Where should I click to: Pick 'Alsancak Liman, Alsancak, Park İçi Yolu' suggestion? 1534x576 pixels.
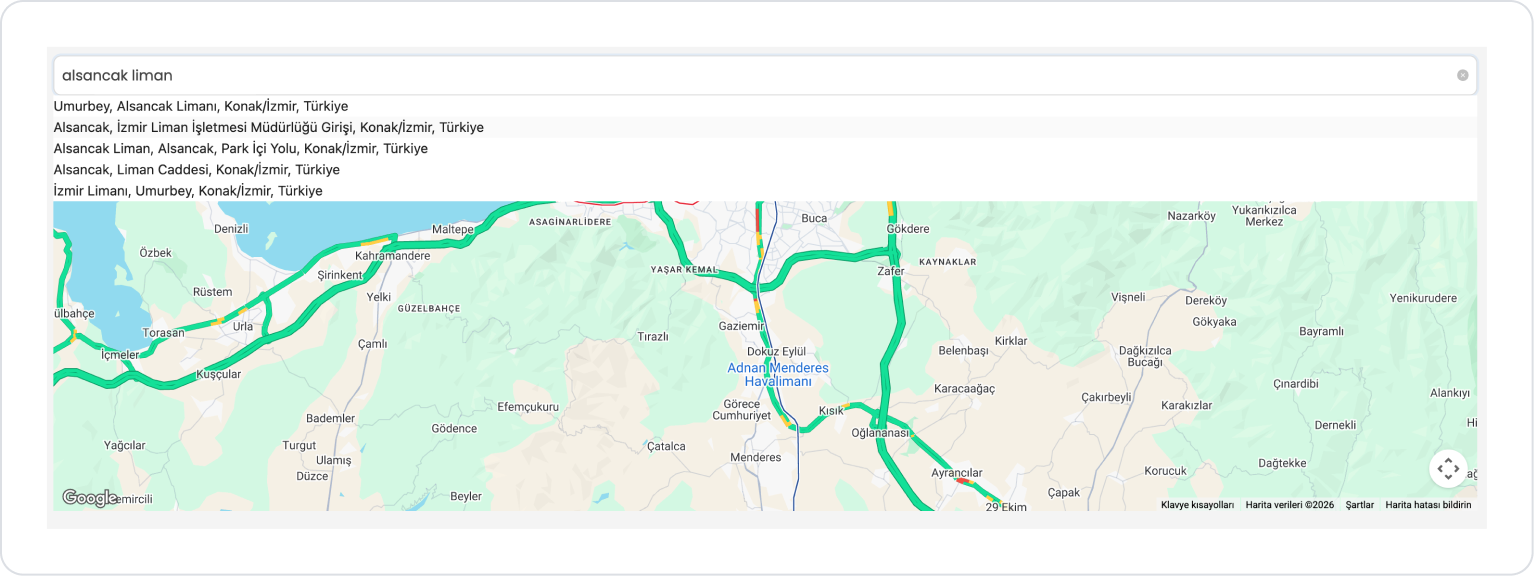point(765,148)
